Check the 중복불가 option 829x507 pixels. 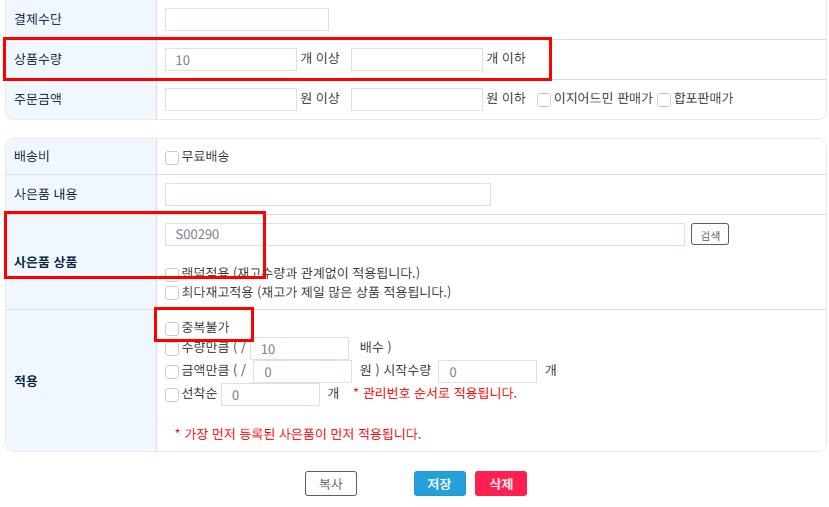pos(172,329)
